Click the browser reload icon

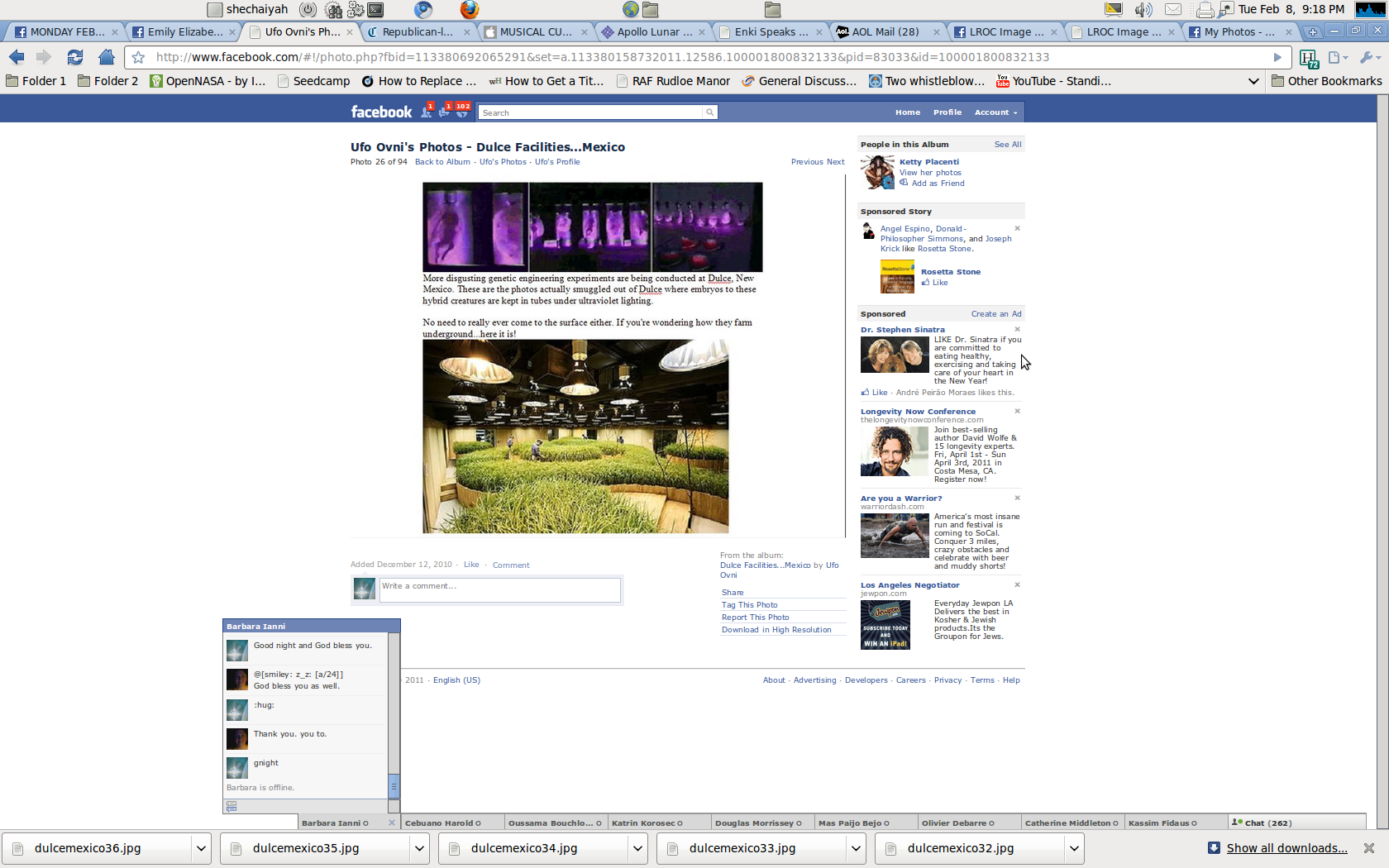[75, 57]
